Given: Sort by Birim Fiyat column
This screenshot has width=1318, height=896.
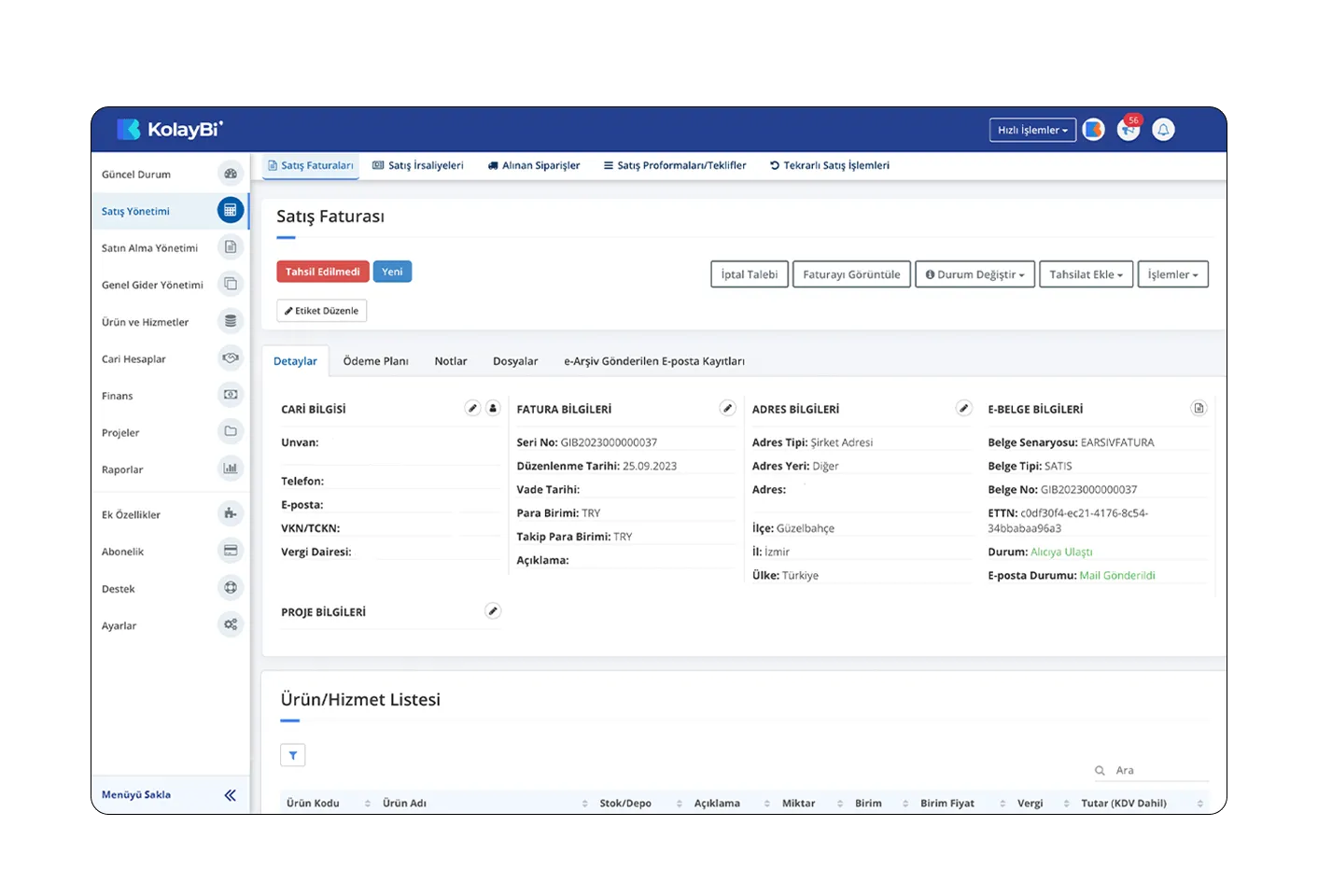Looking at the screenshot, I should 962,803.
